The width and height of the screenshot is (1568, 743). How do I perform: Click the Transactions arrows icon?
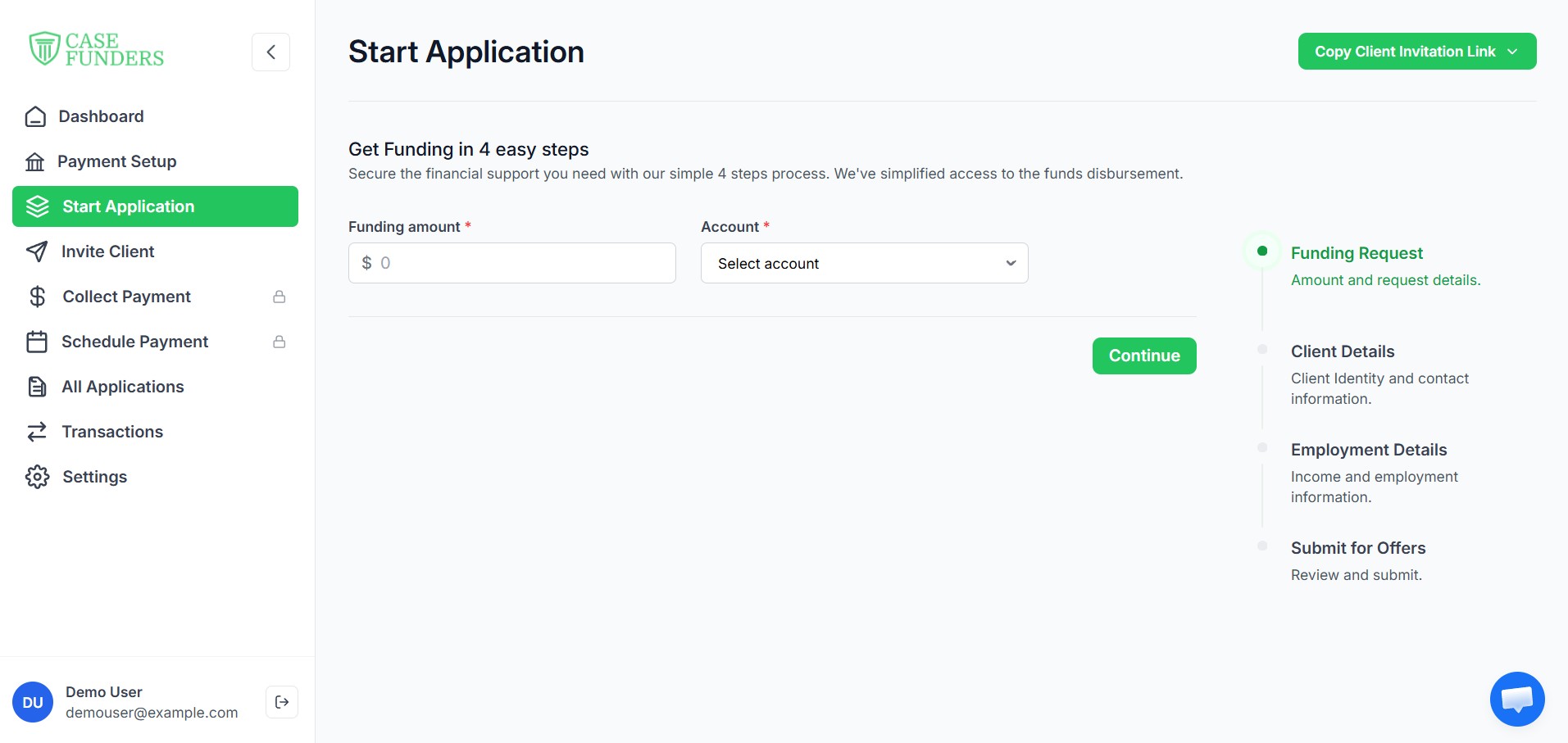click(x=37, y=432)
